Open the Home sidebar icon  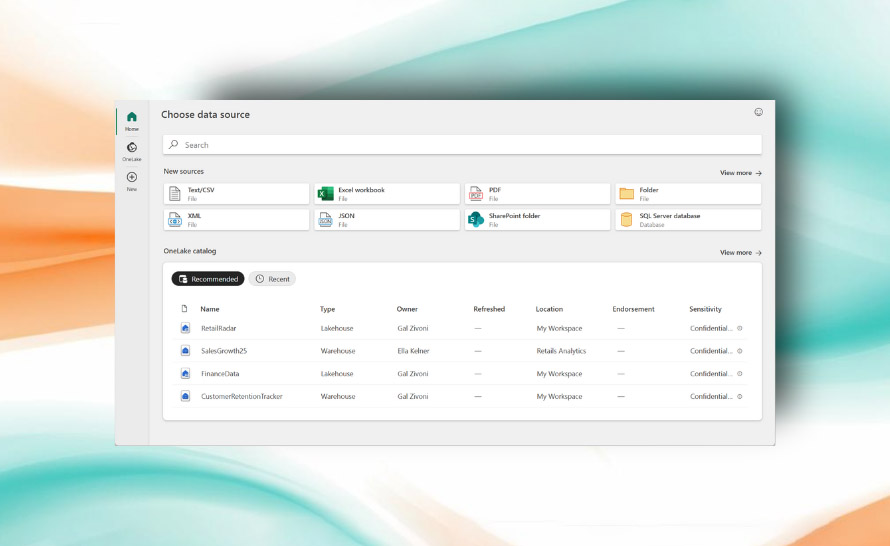132,117
